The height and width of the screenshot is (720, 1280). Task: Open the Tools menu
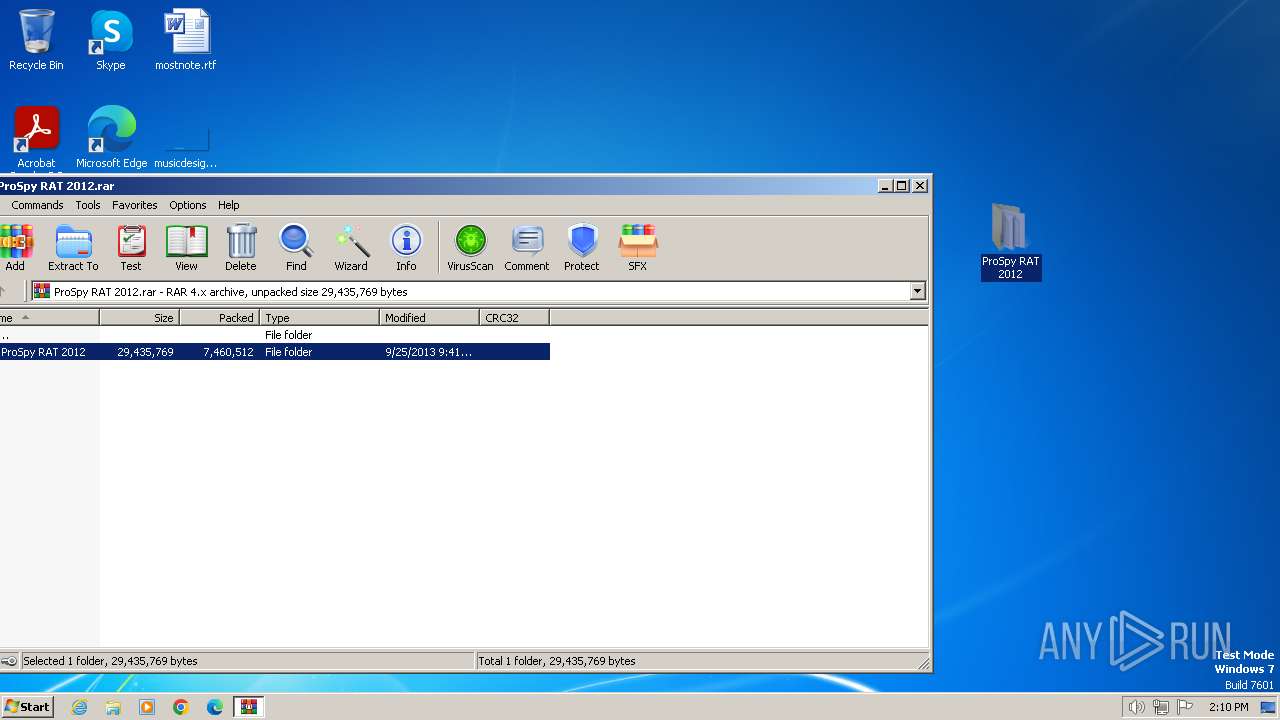(x=88, y=205)
